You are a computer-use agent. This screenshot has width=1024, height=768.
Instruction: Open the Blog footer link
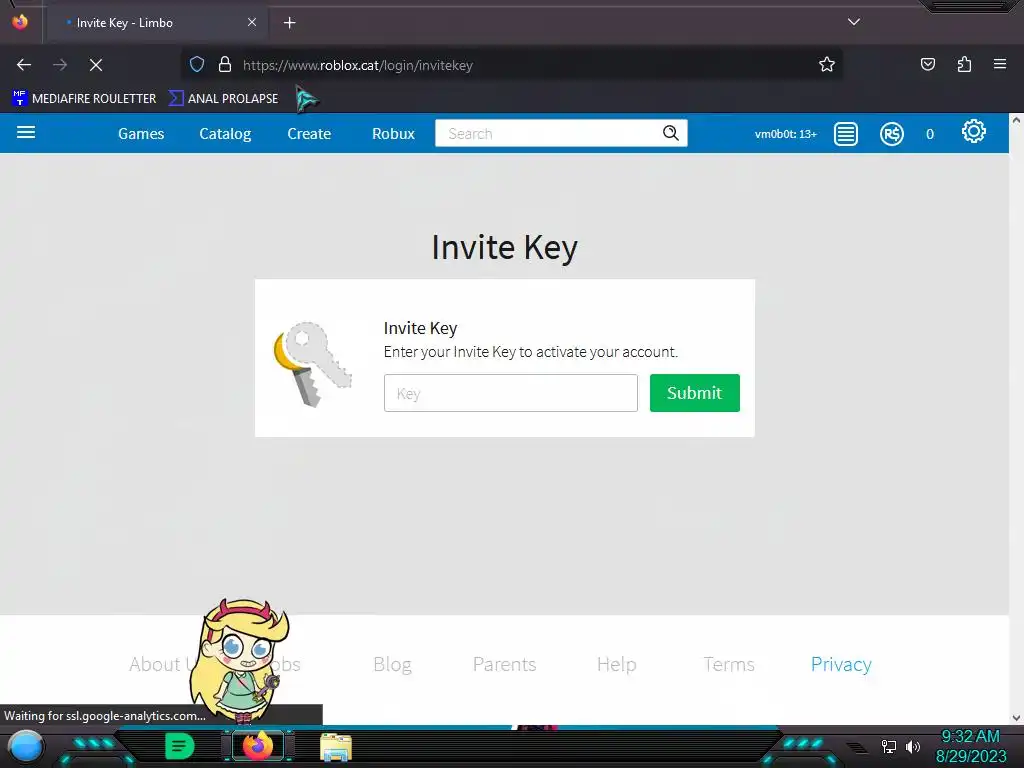point(392,664)
